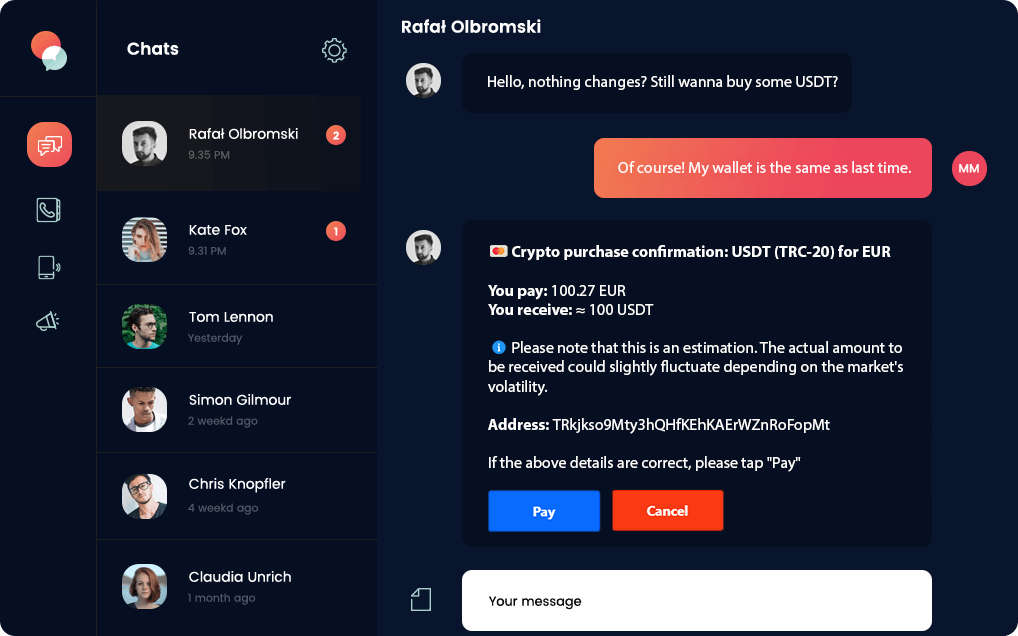Select Tom Lennon in chat list

pyautogui.click(x=229, y=326)
